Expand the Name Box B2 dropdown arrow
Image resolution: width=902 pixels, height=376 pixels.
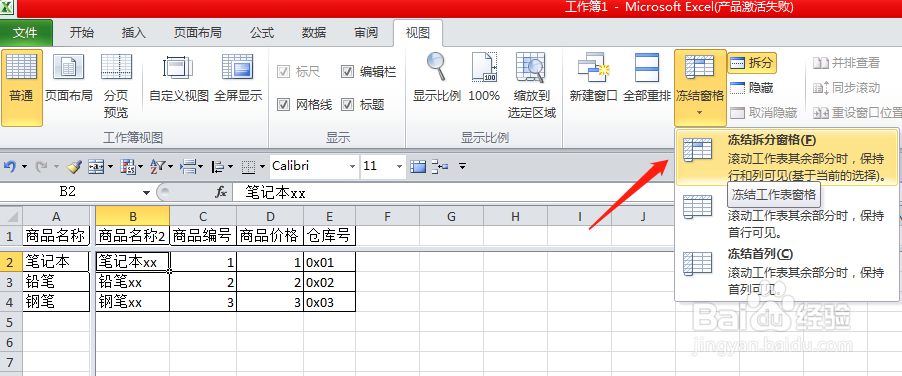[x=146, y=193]
